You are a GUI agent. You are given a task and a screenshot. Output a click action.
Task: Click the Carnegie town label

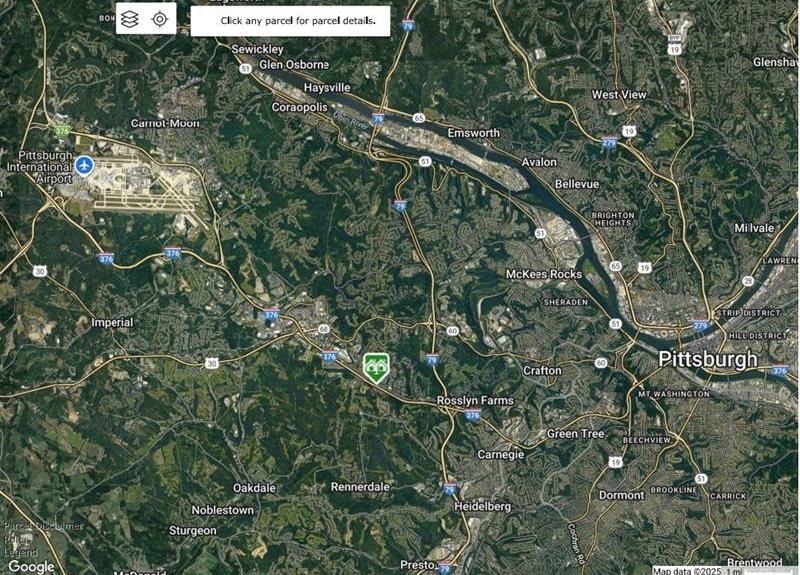click(501, 454)
